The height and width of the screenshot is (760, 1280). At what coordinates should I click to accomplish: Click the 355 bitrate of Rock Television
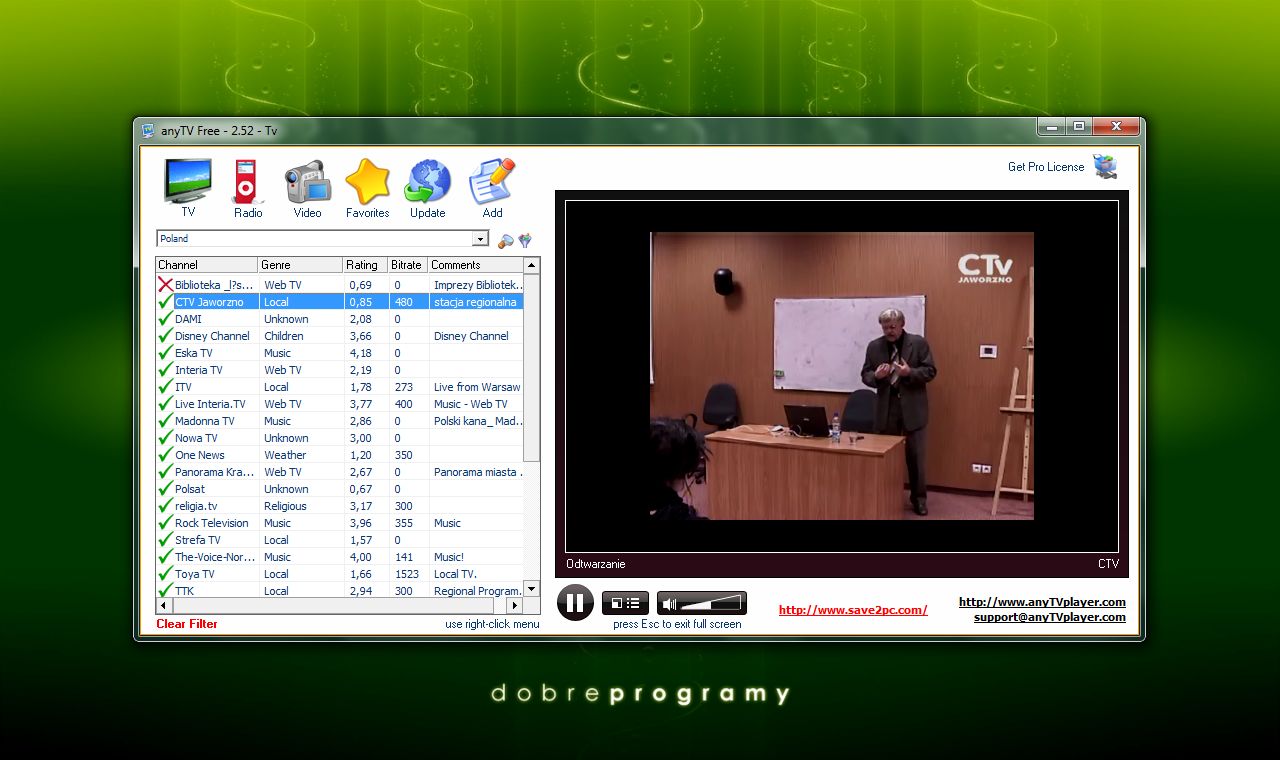tap(404, 523)
